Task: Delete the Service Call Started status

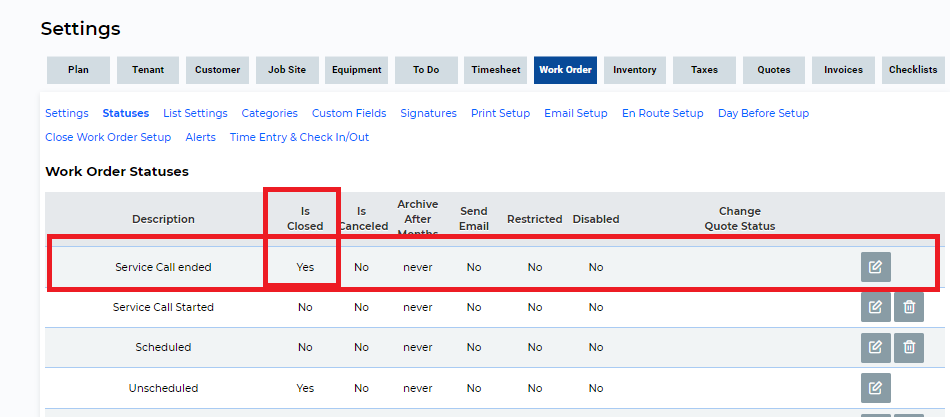Action: coord(909,307)
